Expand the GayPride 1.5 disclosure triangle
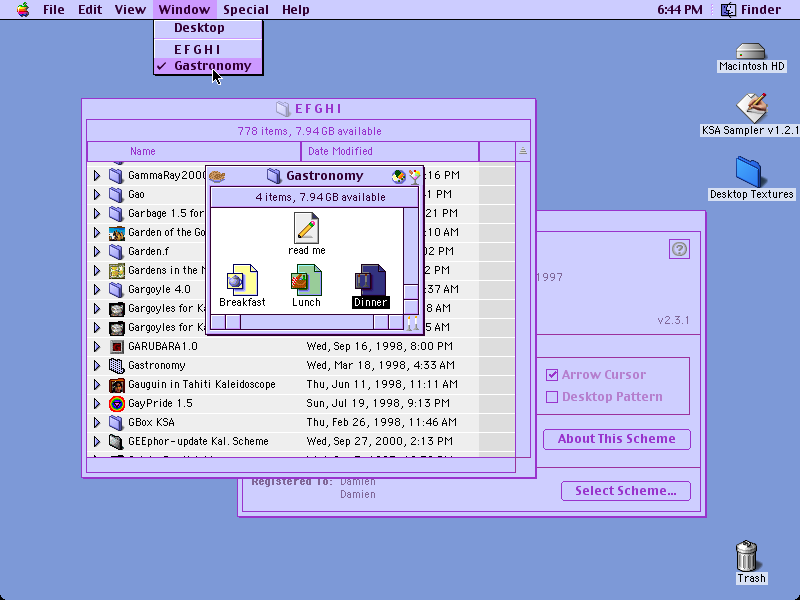The height and width of the screenshot is (600, 800). 97,404
